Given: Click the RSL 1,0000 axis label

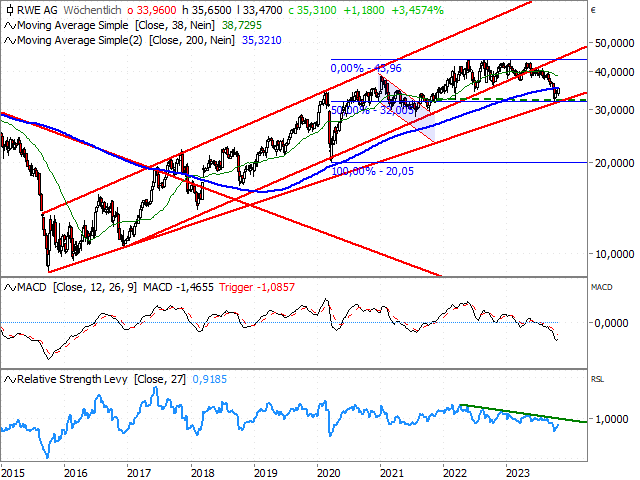Looking at the screenshot, I should click(611, 419).
